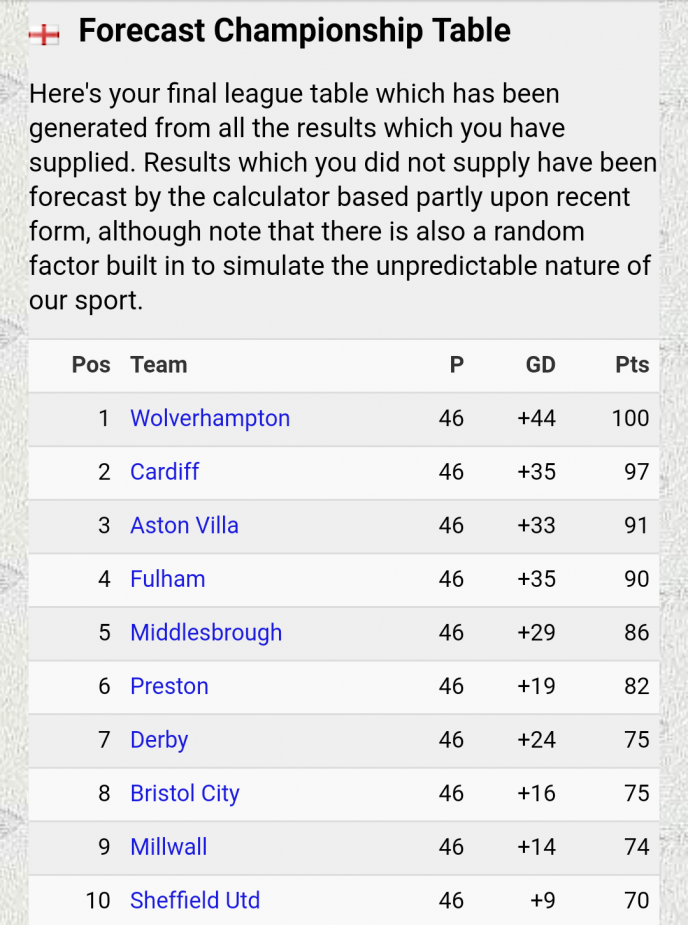
Task: Click the Team column header
Action: click(x=159, y=365)
